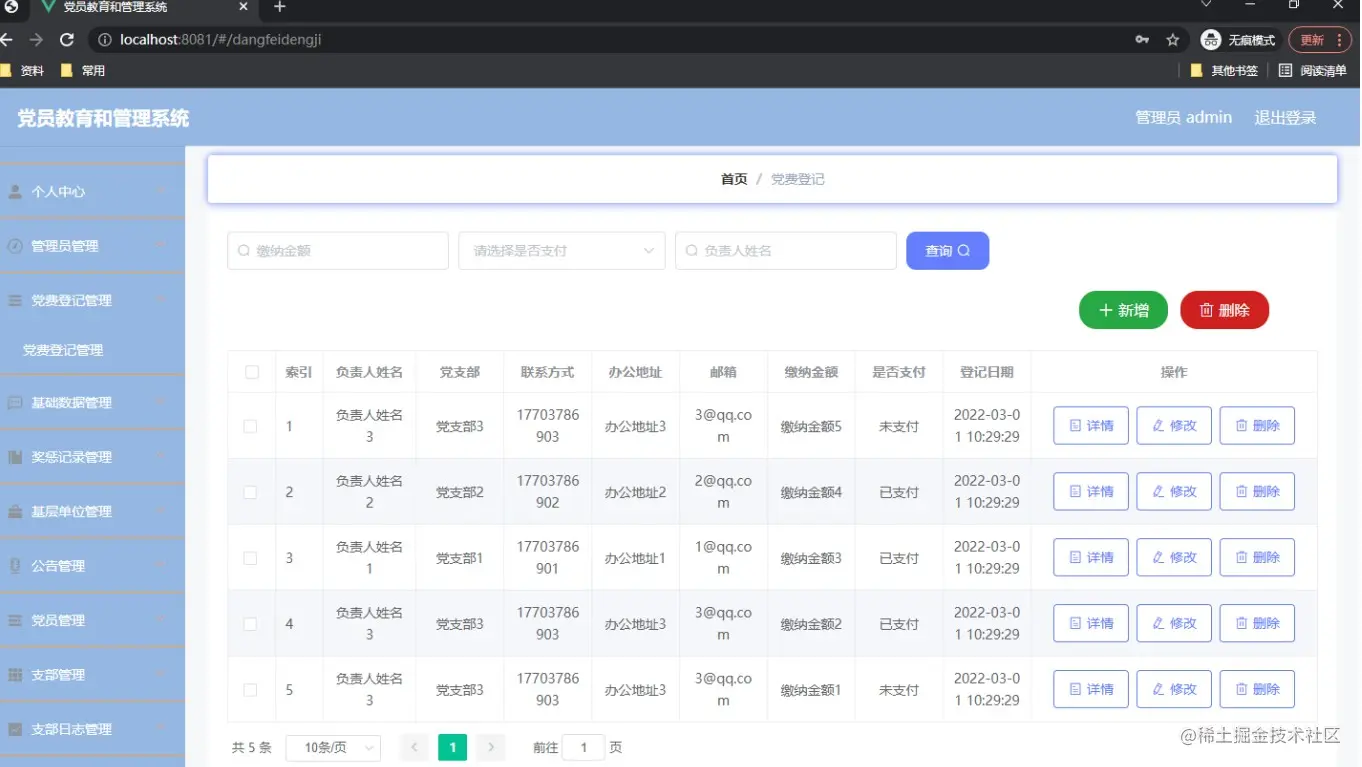1362x767 pixels.
Task: Expand the 个人中心 menu
Action: [x=92, y=192]
